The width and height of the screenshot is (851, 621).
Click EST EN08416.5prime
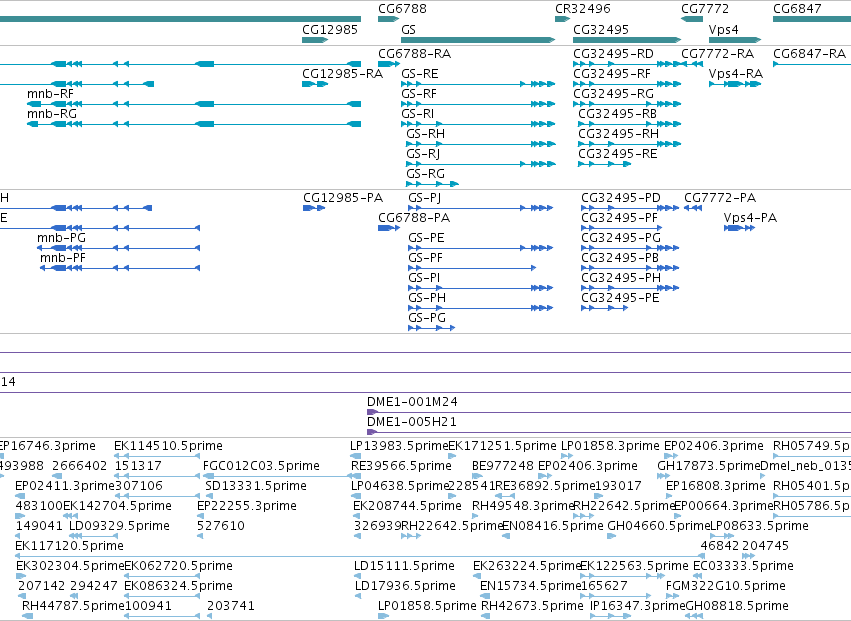click(506, 536)
